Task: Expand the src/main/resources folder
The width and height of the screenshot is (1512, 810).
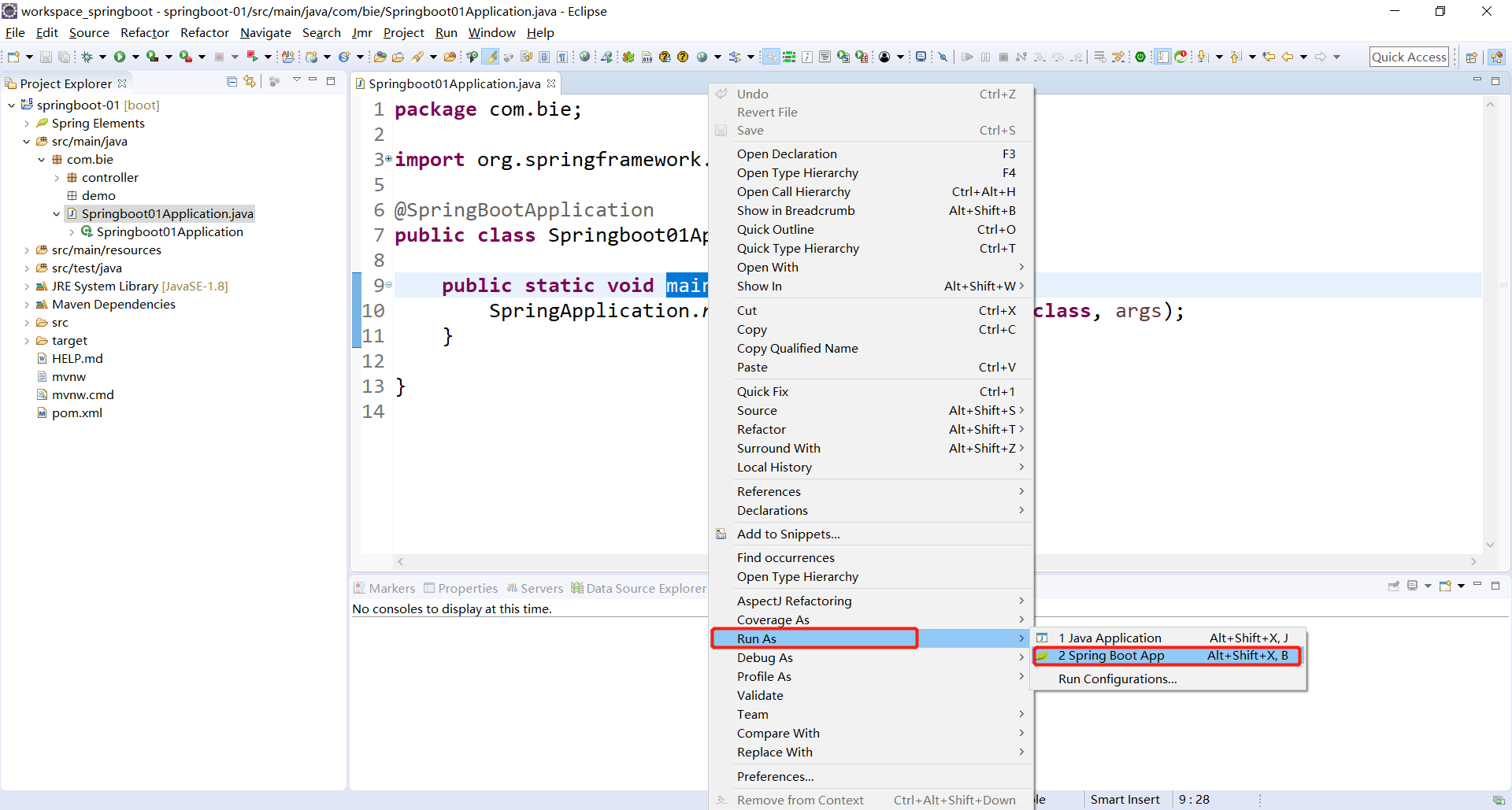Action: 27,250
